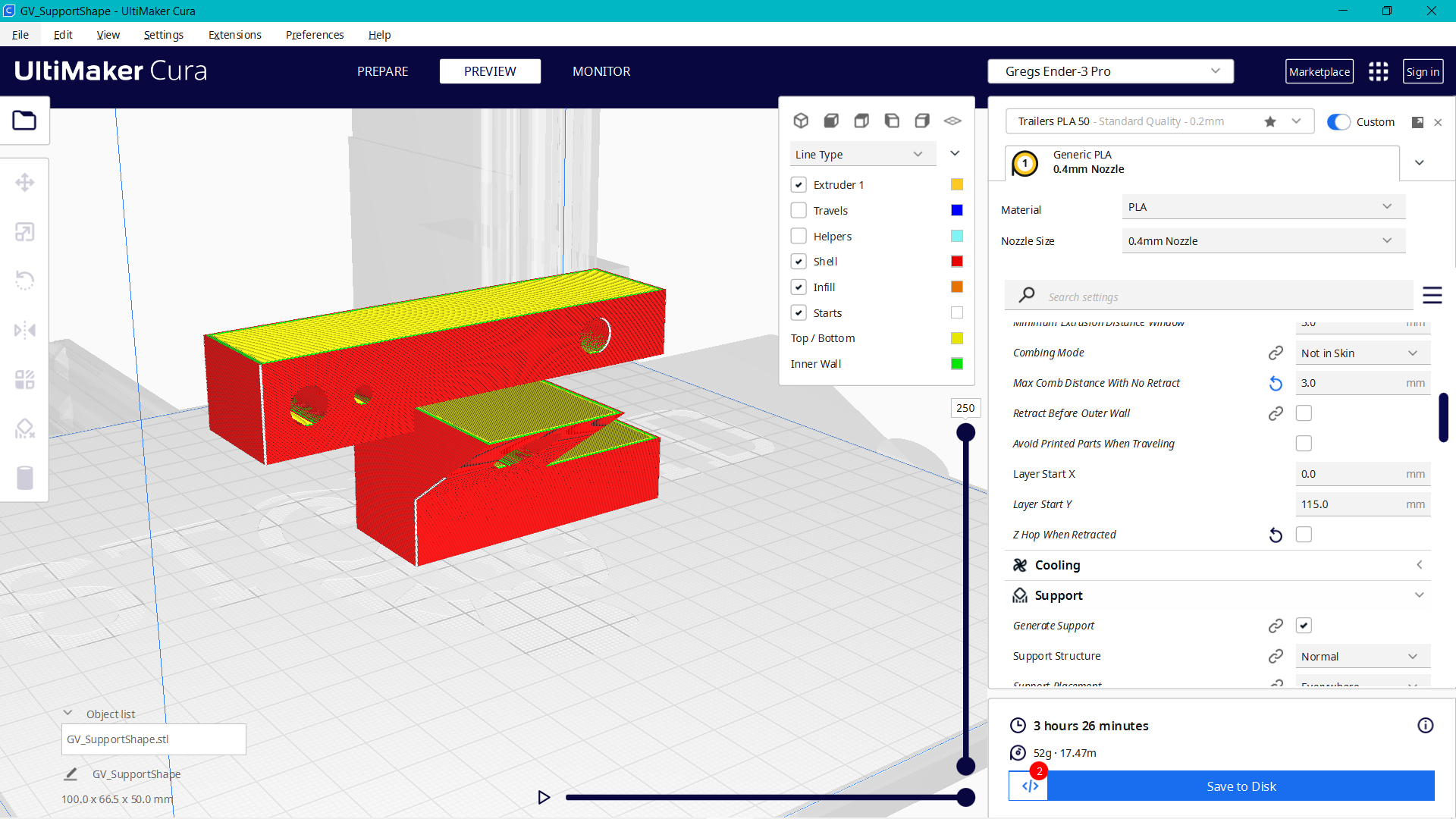1456x819 pixels.
Task: Switch to top view camera icon
Action: (x=861, y=121)
